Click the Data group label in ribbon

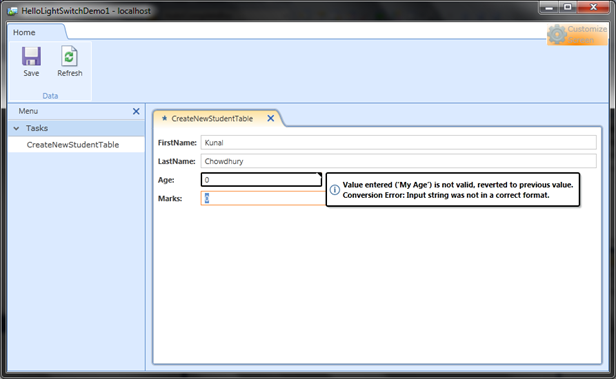coord(50,95)
